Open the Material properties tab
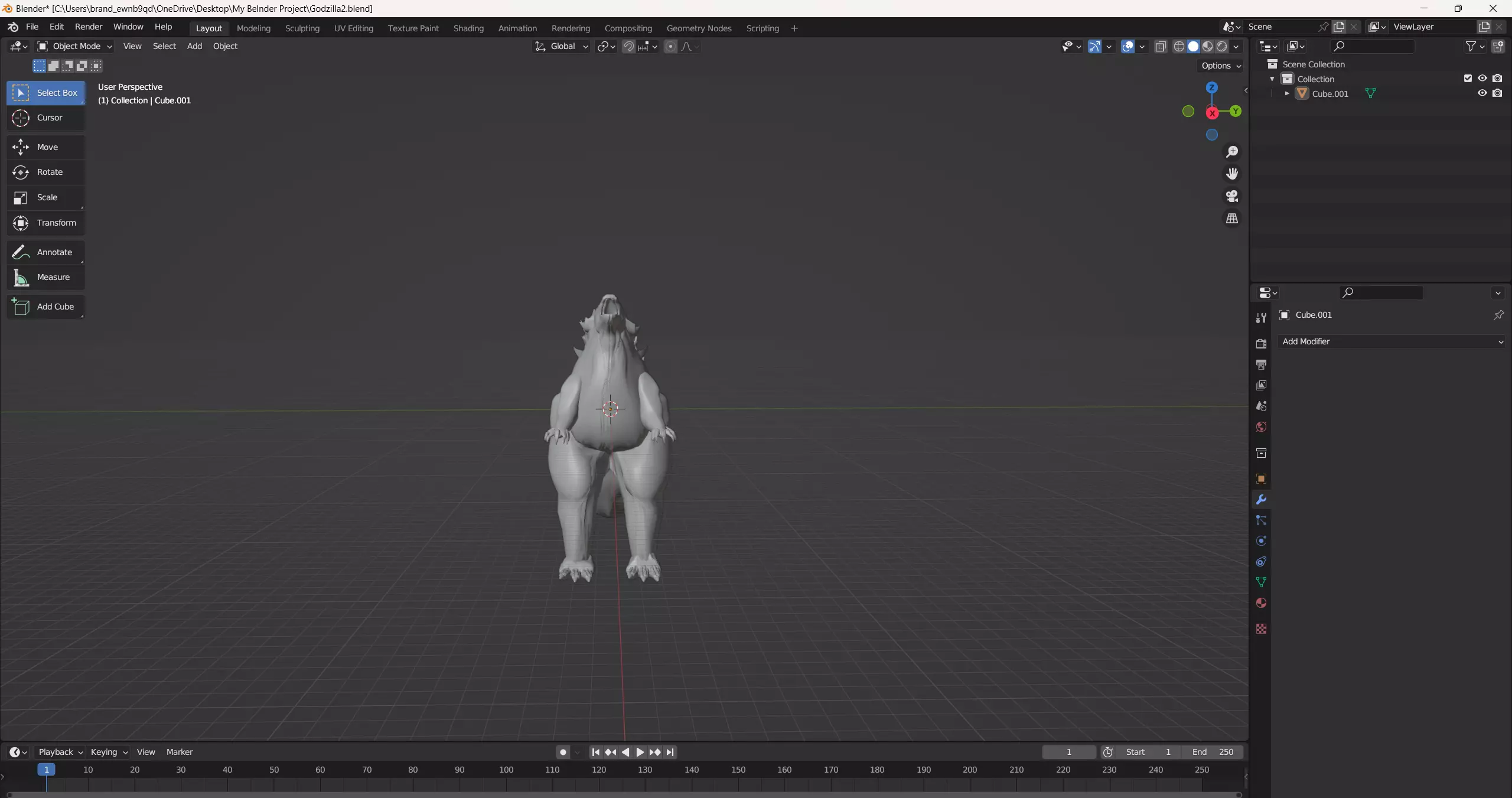The width and height of the screenshot is (1512, 798). [1261, 603]
